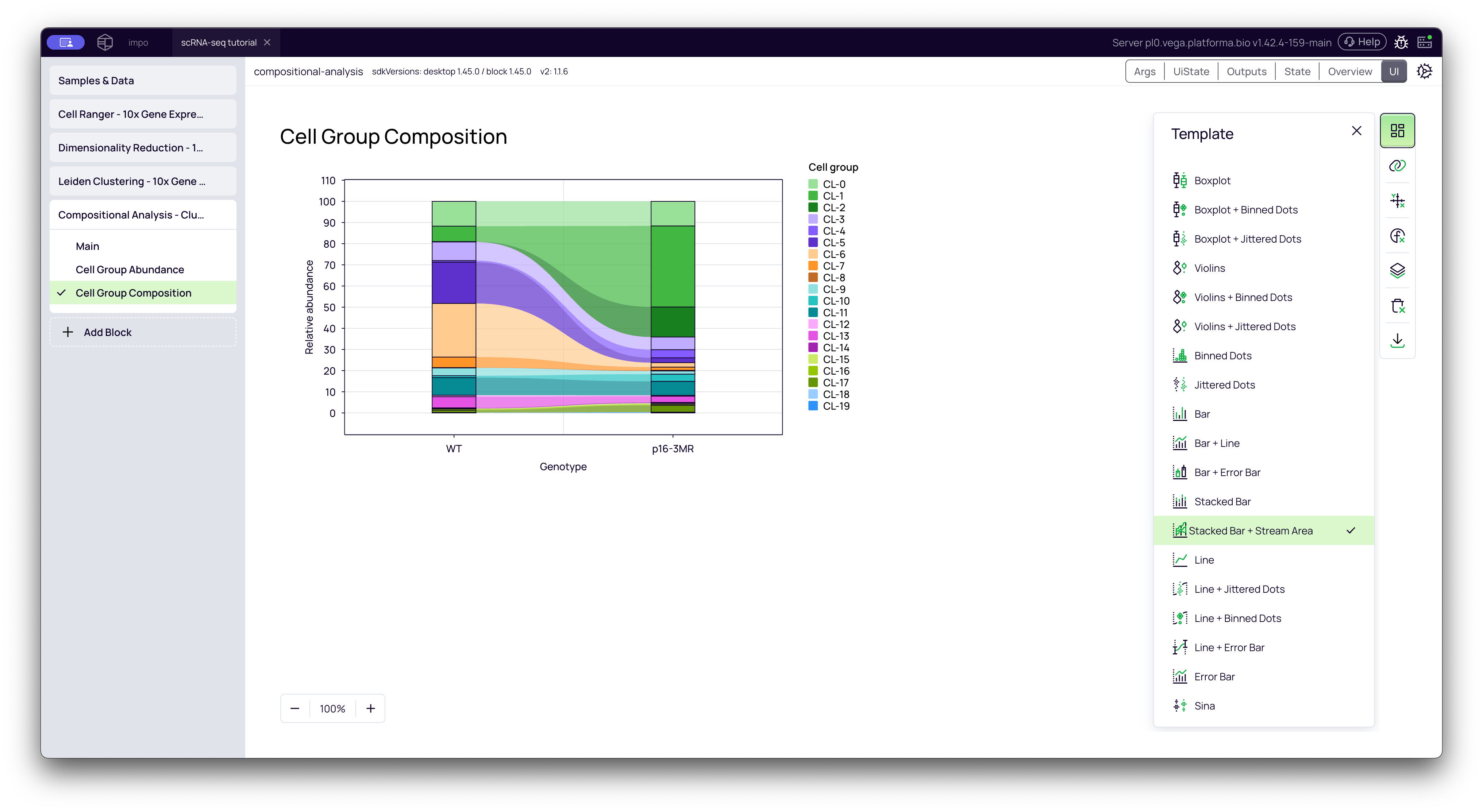1483x812 pixels.
Task: Collapse the Compositional Analysis block
Action: click(131, 215)
